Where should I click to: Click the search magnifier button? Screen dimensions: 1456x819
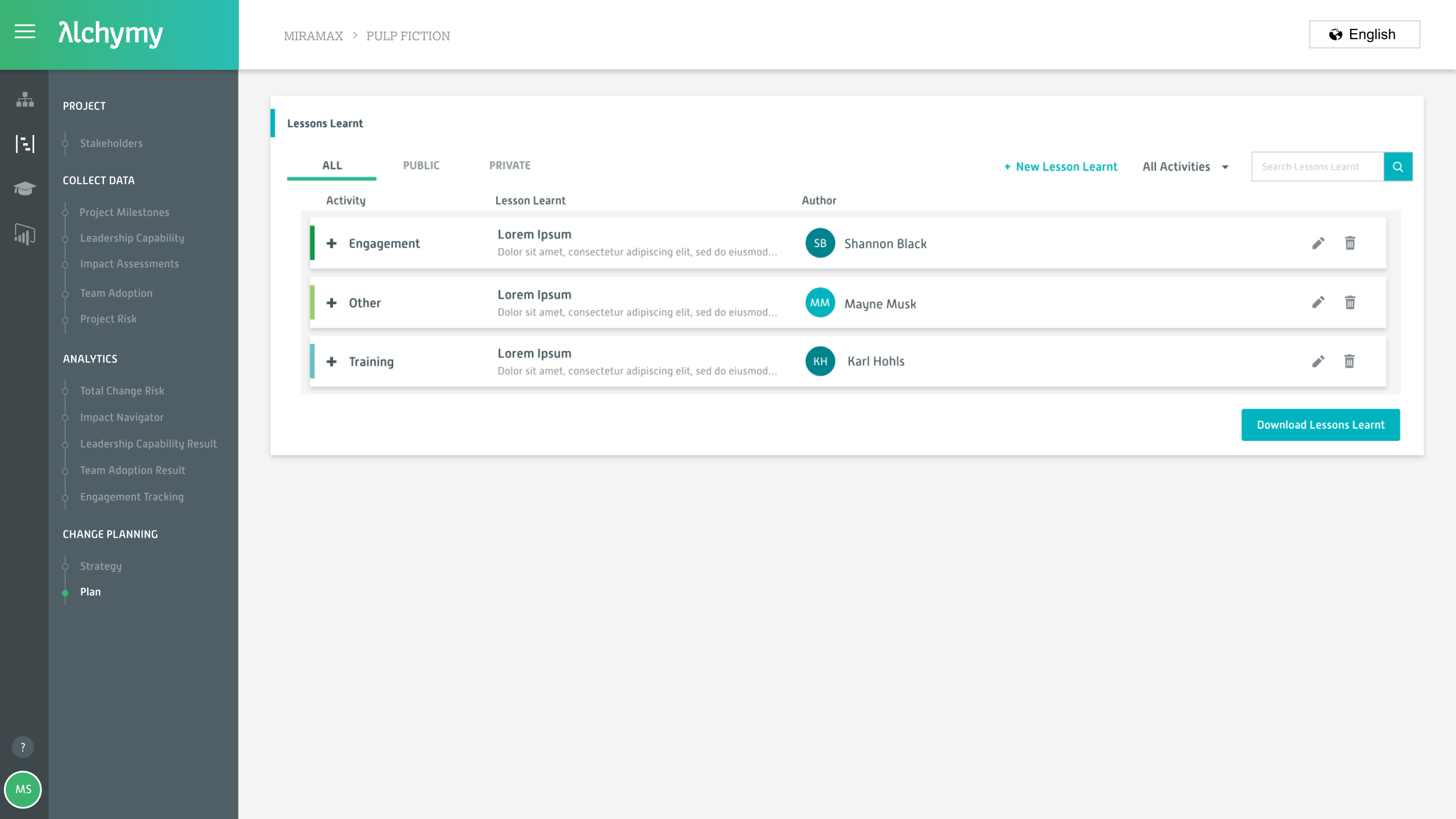click(1398, 167)
